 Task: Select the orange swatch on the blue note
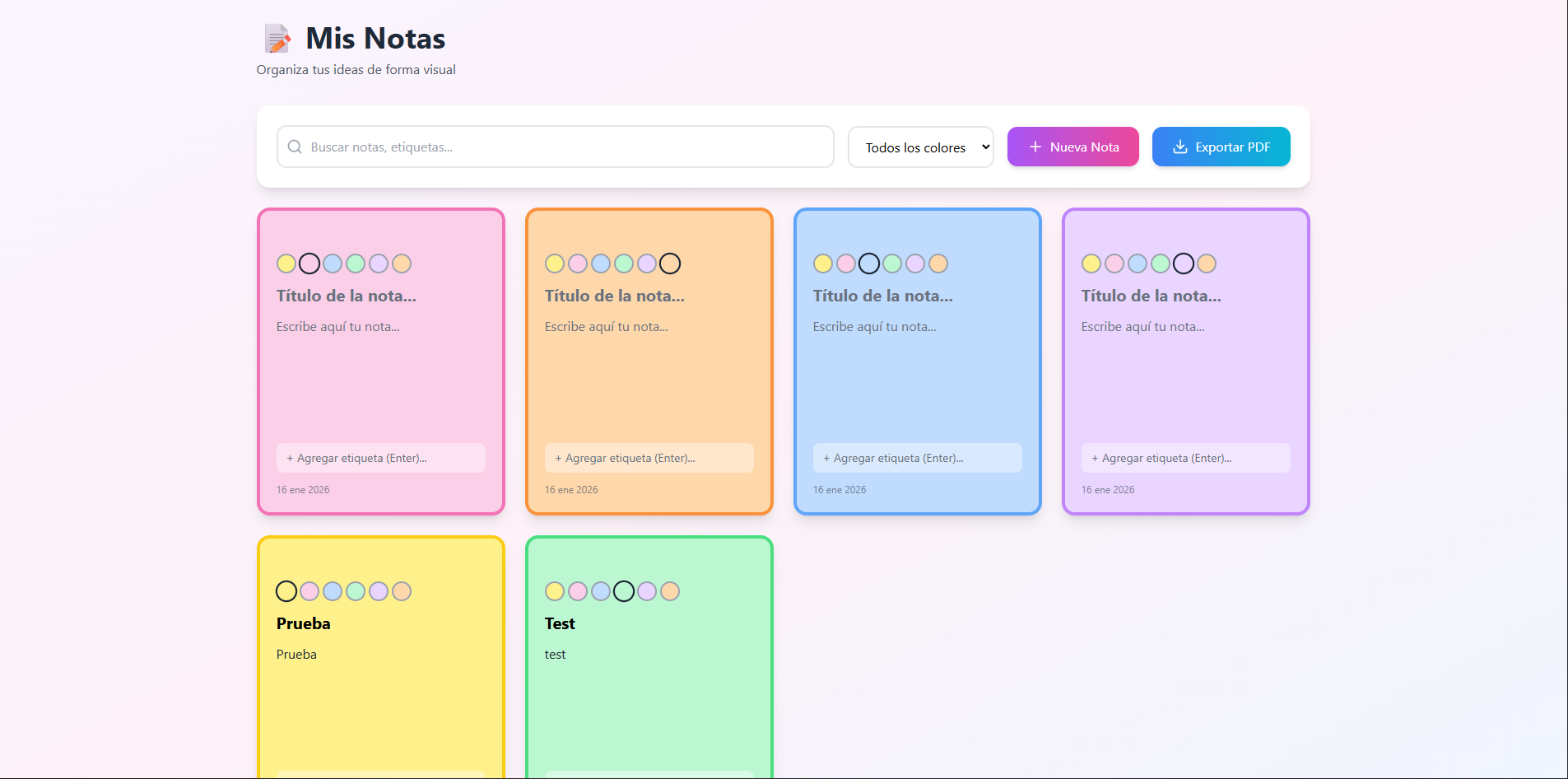(x=938, y=264)
